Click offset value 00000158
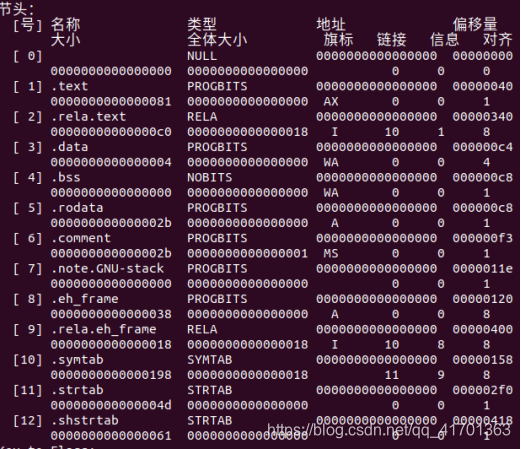This screenshot has width=521, height=449. [x=483, y=360]
